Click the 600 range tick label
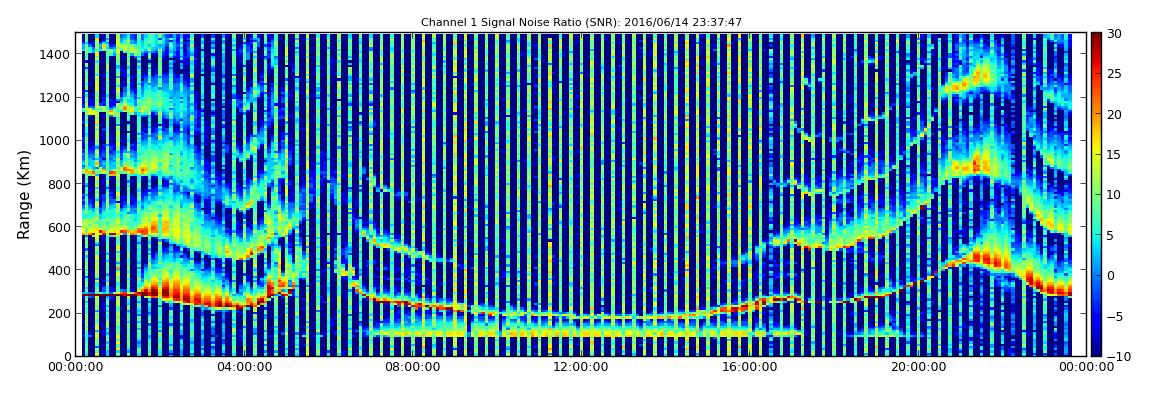This screenshot has height=407, width=1150. coord(59,227)
